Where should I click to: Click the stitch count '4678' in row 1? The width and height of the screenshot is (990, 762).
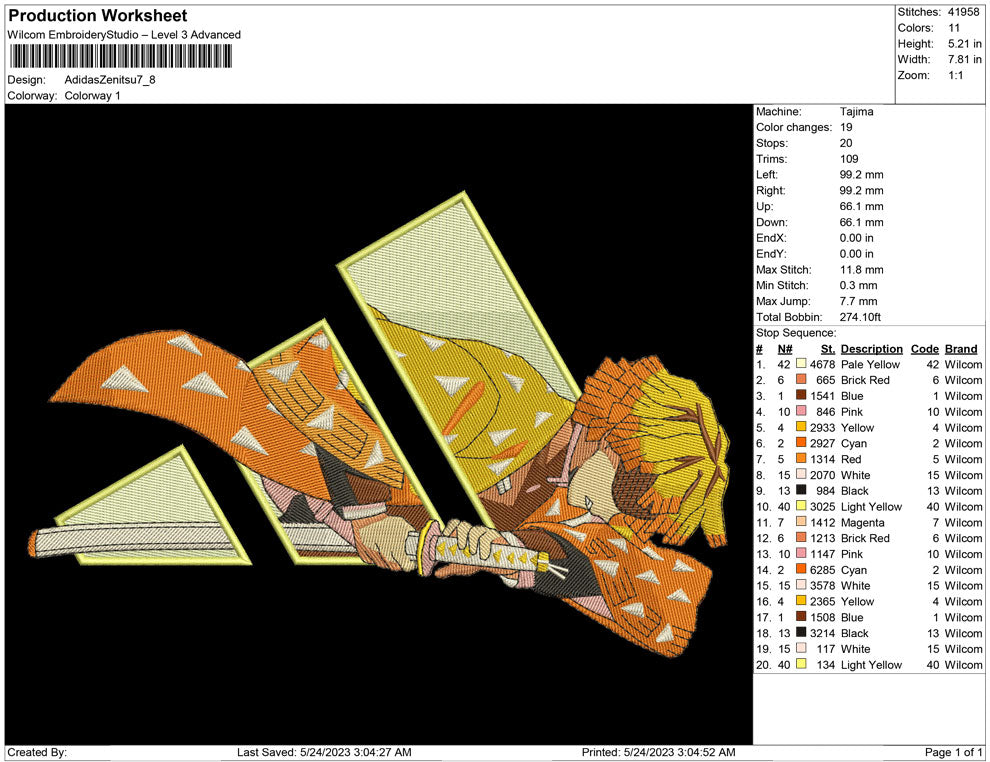(823, 364)
